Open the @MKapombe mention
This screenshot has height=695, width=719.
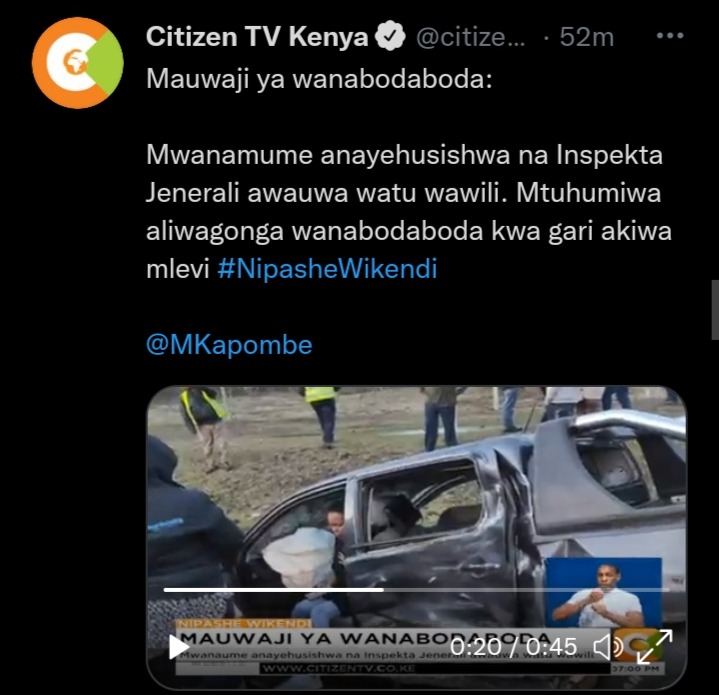pyautogui.click(x=229, y=344)
